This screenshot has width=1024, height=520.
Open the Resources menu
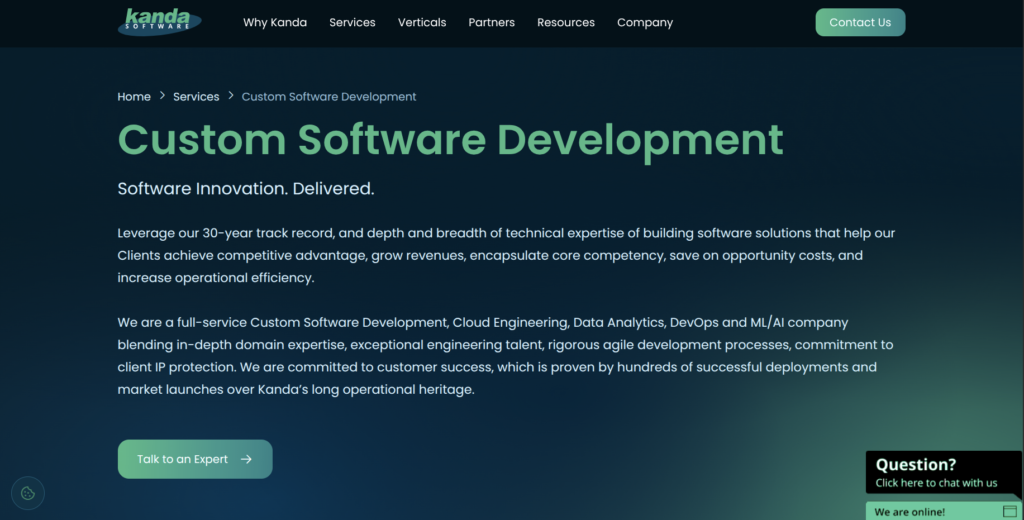click(x=566, y=22)
